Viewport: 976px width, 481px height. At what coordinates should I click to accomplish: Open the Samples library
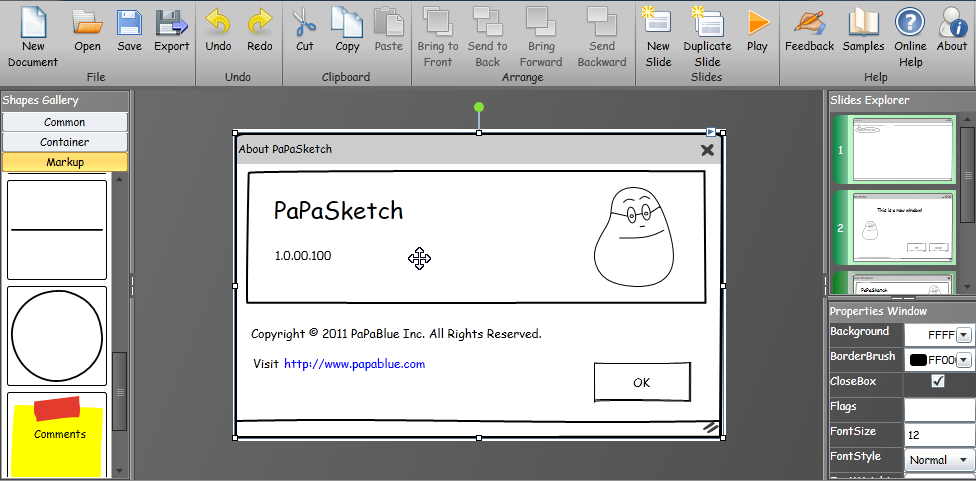pyautogui.click(x=863, y=24)
